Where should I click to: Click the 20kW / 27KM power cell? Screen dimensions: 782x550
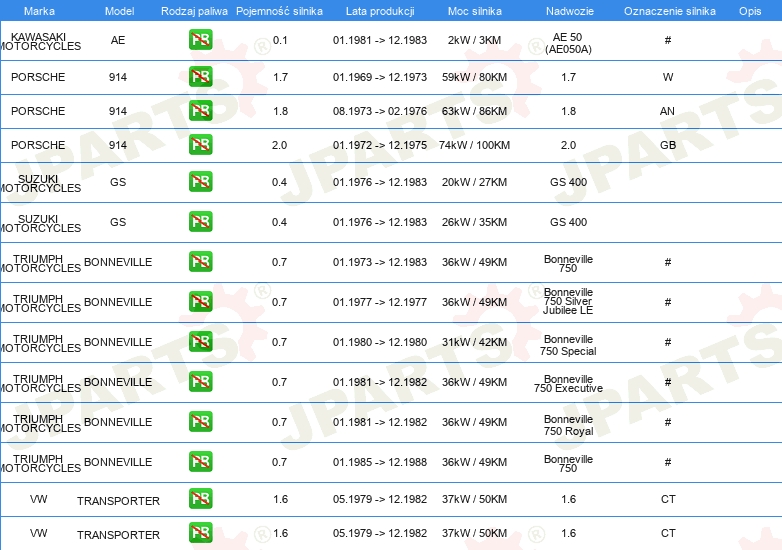click(x=474, y=182)
